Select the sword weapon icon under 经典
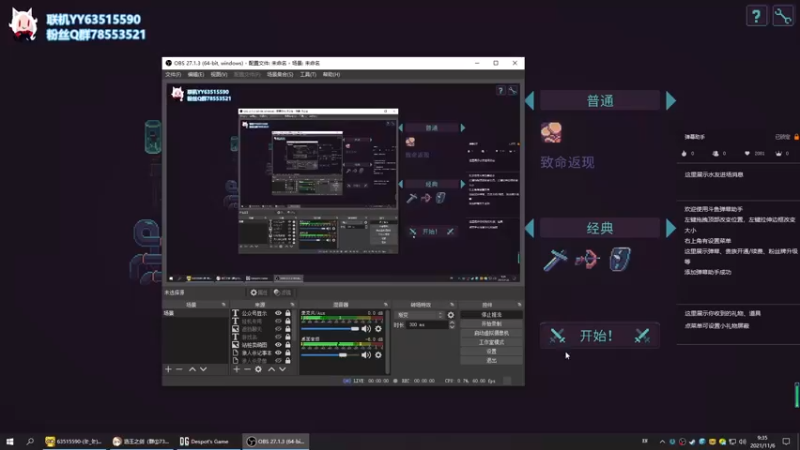The width and height of the screenshot is (800, 450). tap(555, 259)
